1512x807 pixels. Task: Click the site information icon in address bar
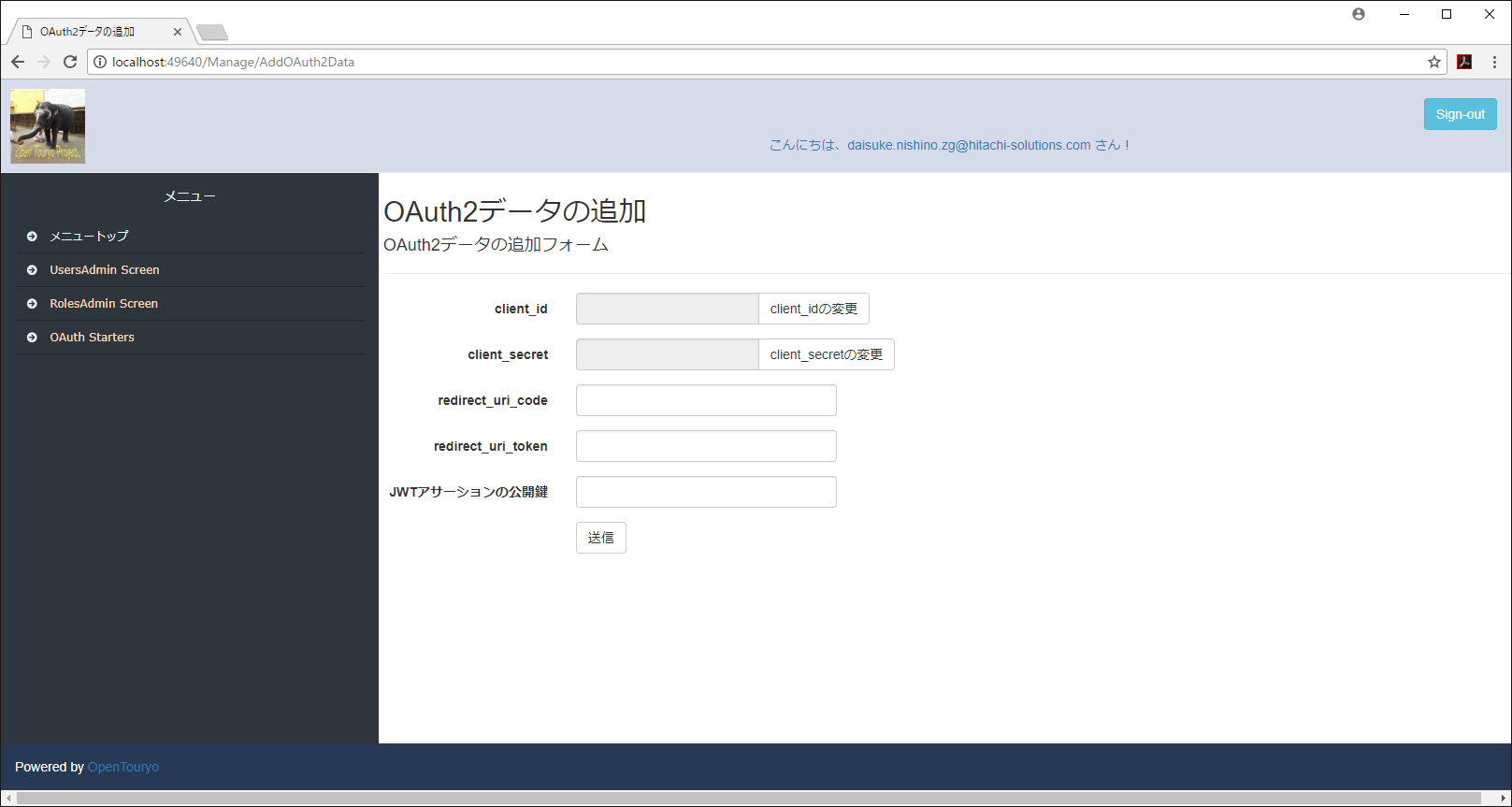[100, 62]
